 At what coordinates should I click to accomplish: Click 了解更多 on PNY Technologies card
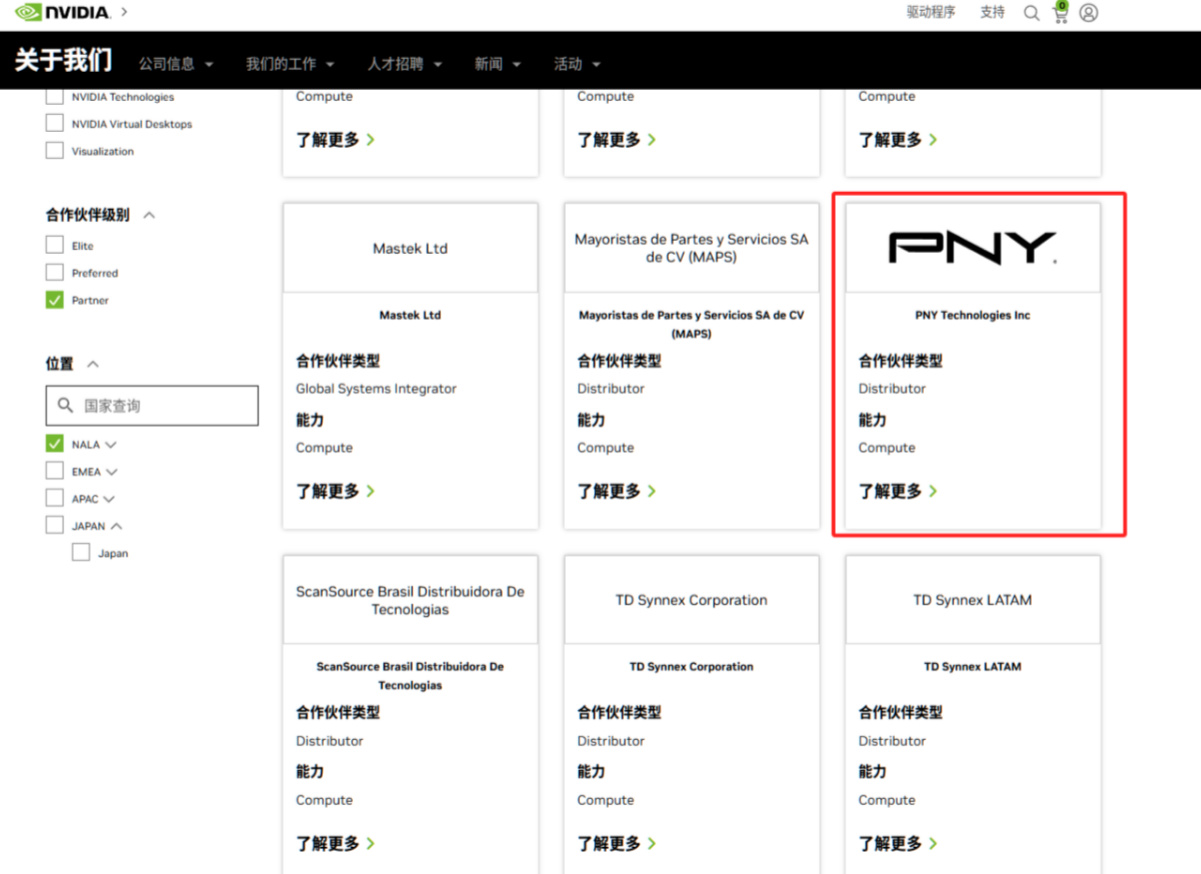pos(898,491)
